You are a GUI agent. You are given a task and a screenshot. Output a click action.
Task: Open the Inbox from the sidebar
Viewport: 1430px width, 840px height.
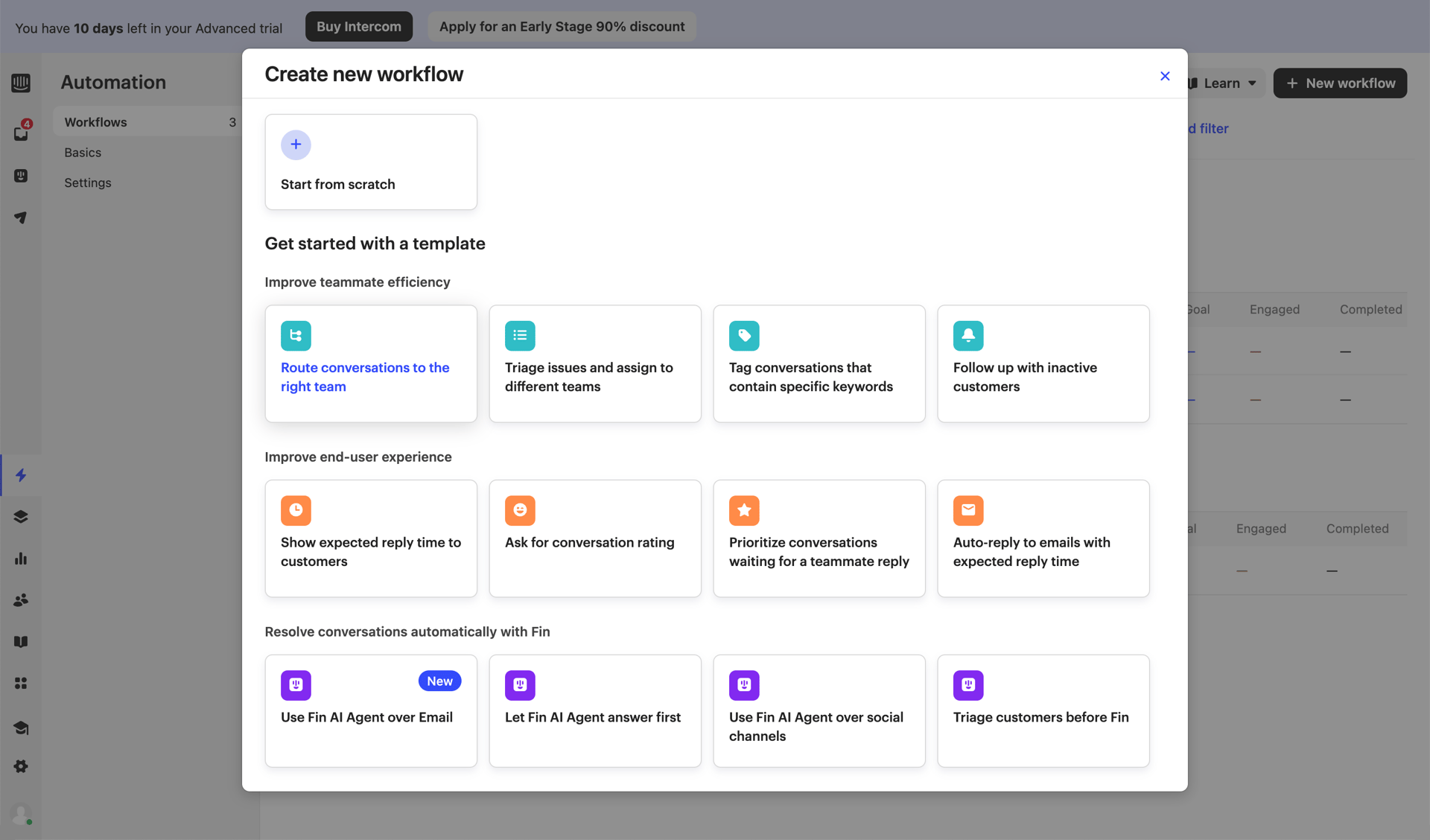[21, 133]
